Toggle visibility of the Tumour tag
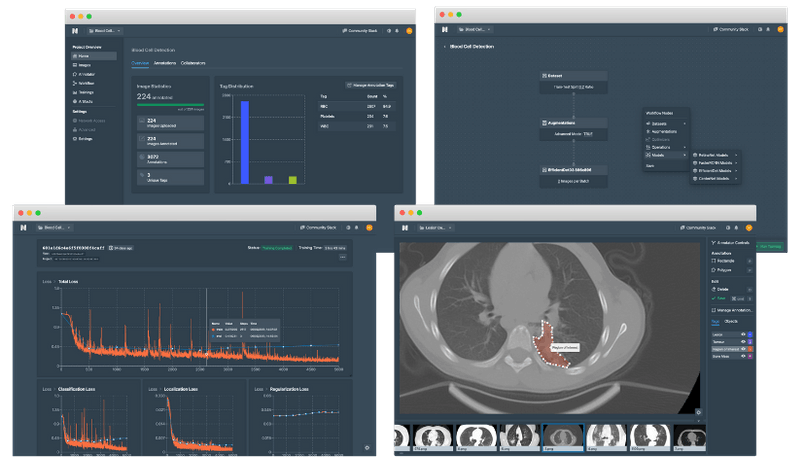The width and height of the screenshot is (800, 466). [743, 341]
